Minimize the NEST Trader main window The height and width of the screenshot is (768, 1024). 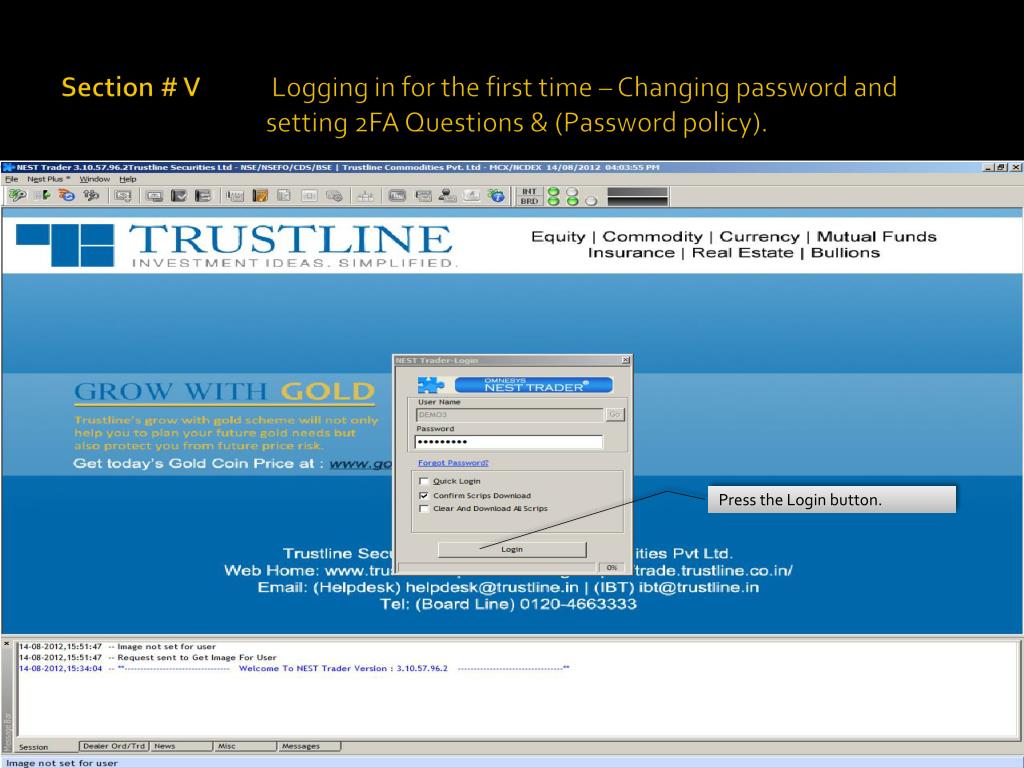989,167
